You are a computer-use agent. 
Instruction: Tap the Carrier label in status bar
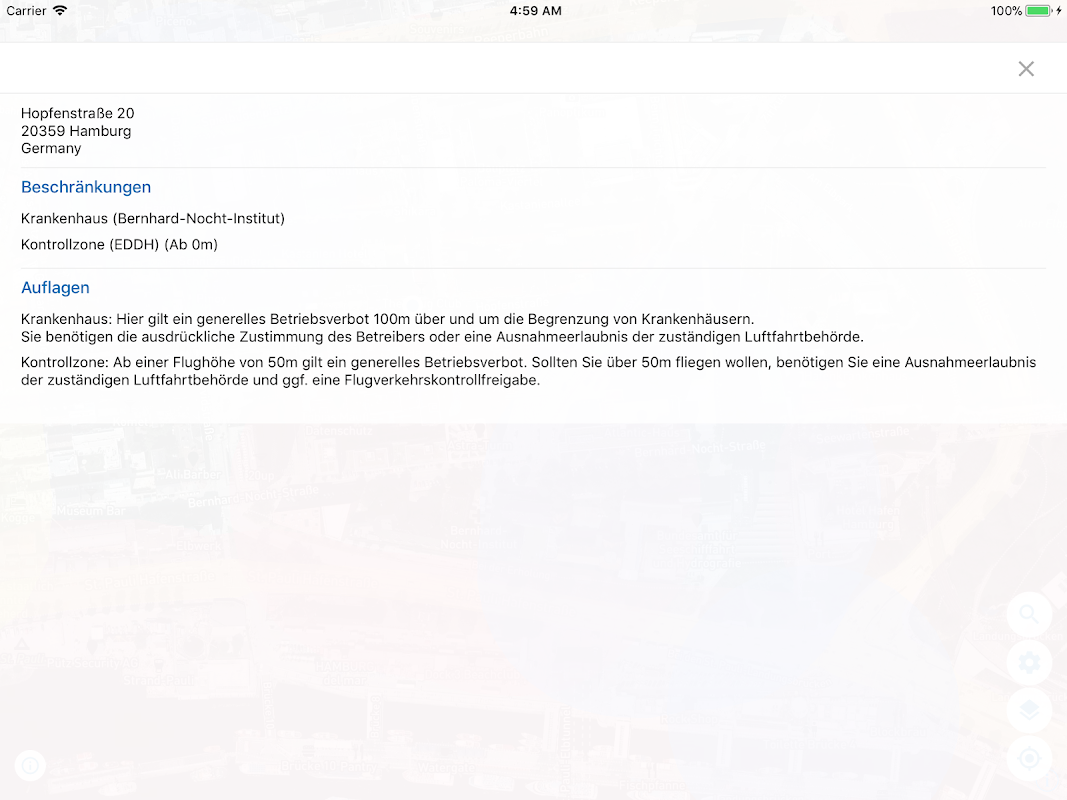pos(26,11)
